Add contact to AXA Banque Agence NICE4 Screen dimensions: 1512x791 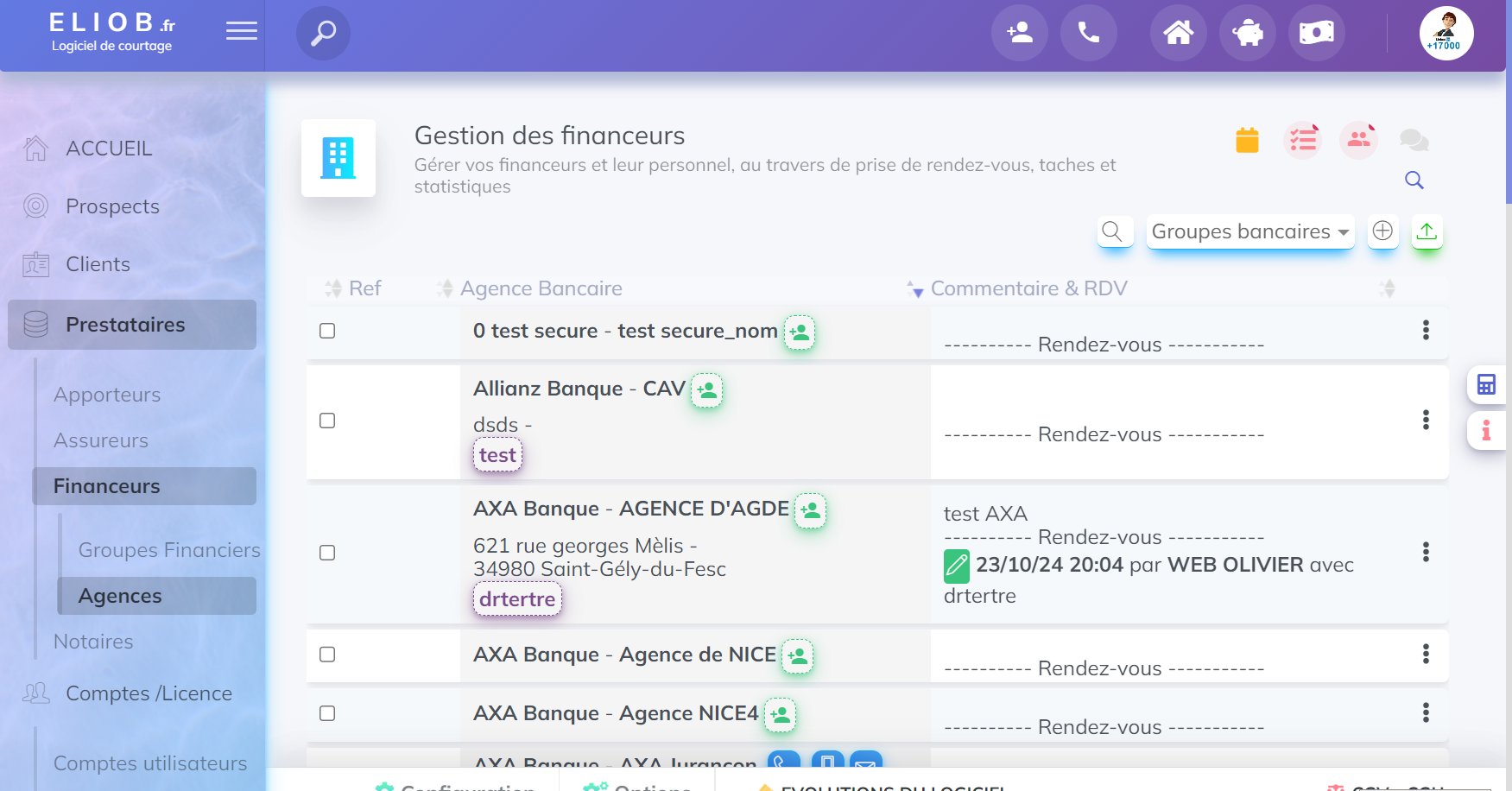click(x=780, y=715)
